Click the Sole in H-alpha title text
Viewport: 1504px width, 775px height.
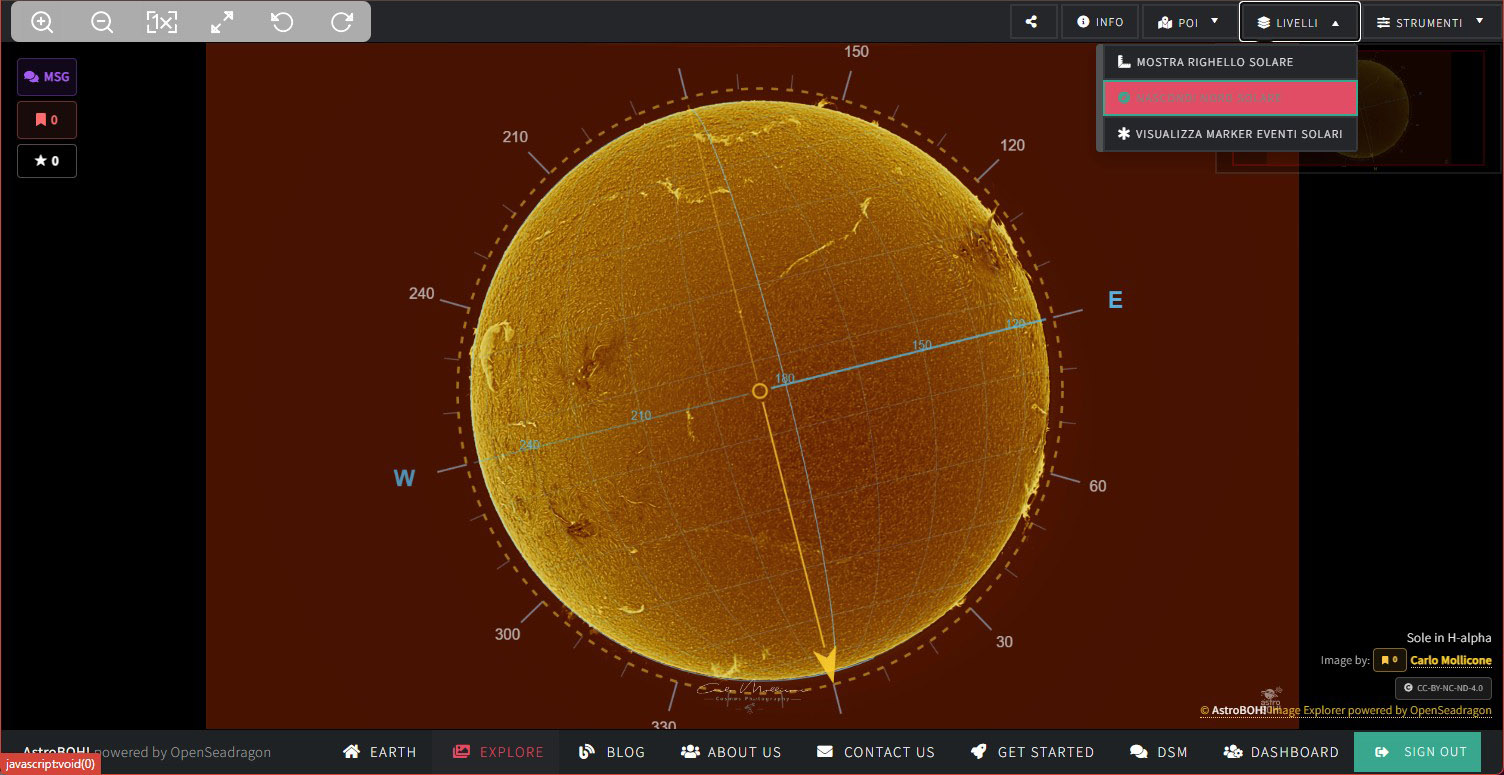click(1449, 638)
